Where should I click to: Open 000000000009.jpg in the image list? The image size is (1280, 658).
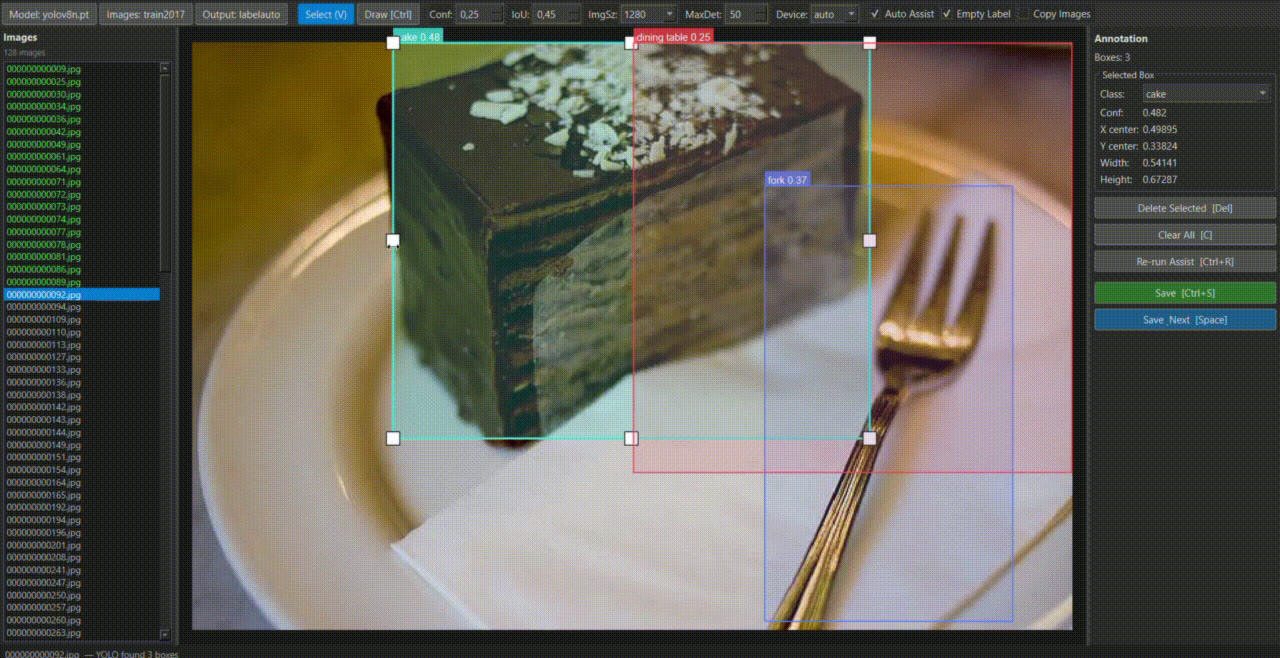(82, 69)
